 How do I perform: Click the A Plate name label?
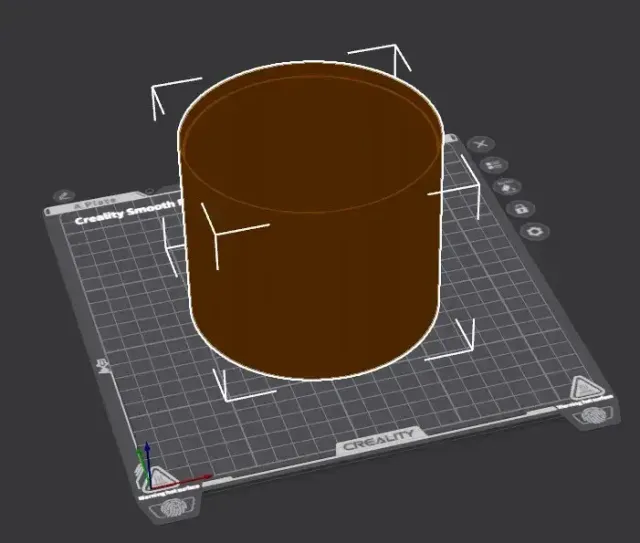point(96,203)
